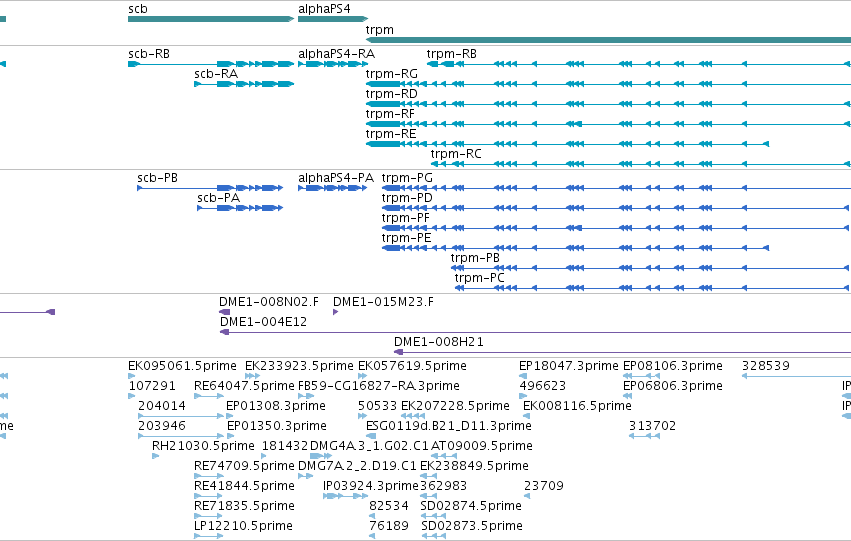851x541 pixels.
Task: Click the scb-RA transcript label
Action: coord(216,74)
